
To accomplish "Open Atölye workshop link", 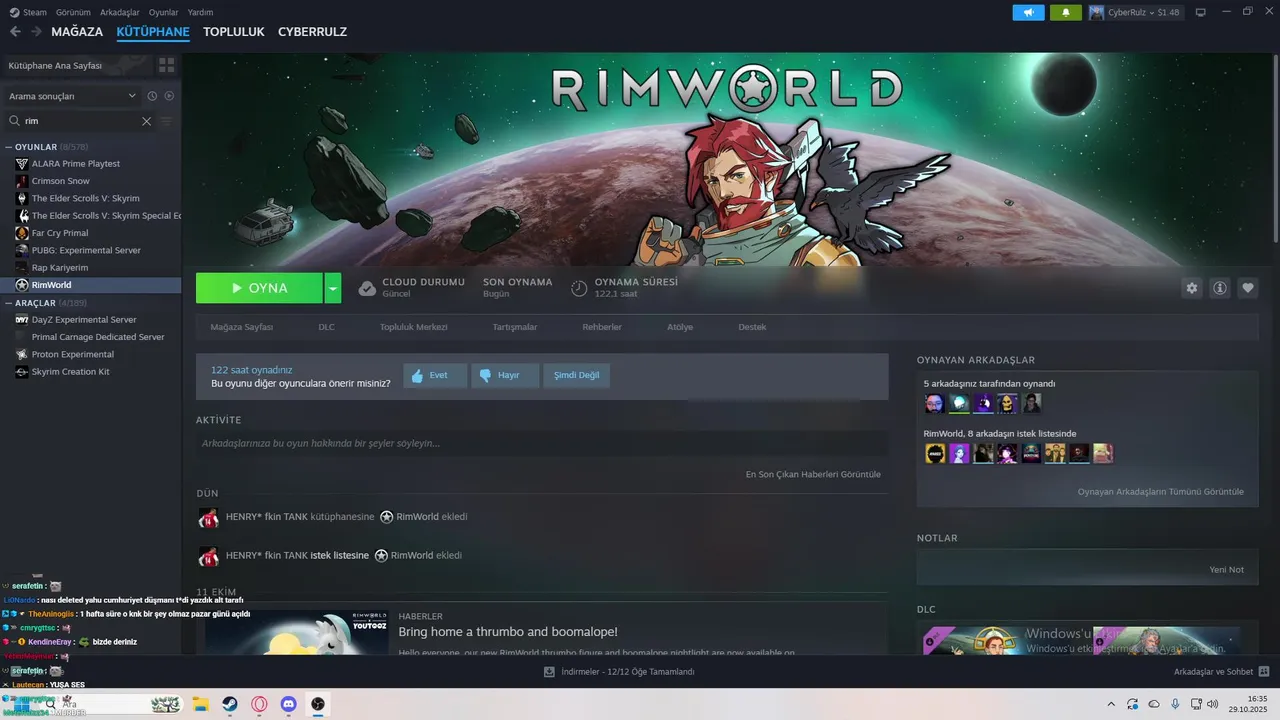I will click(x=680, y=327).
